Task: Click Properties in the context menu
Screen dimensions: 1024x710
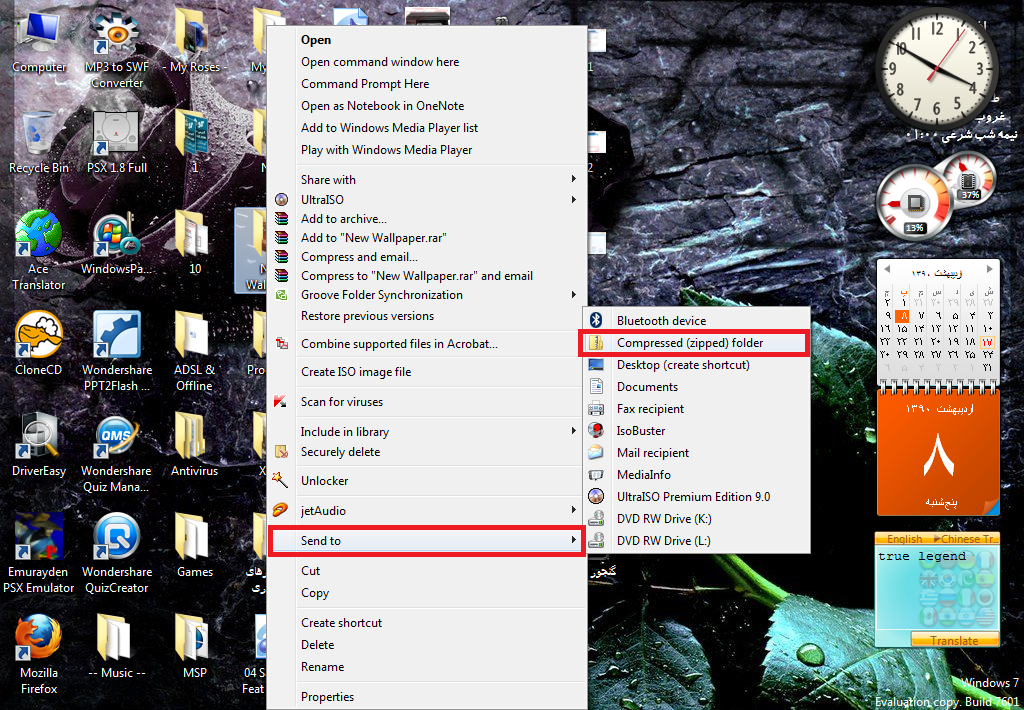Action: pos(327,697)
